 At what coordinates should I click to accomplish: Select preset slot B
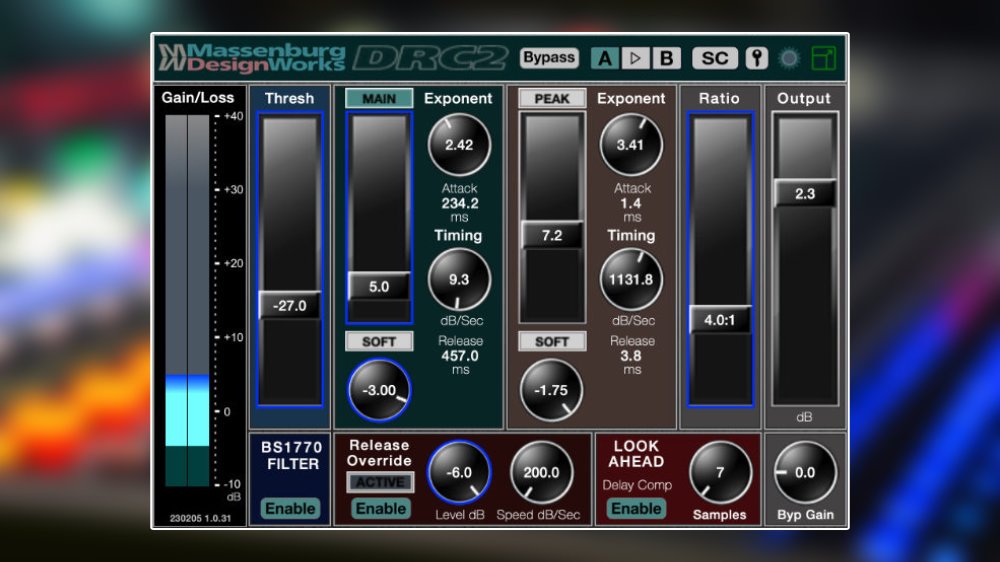[666, 58]
